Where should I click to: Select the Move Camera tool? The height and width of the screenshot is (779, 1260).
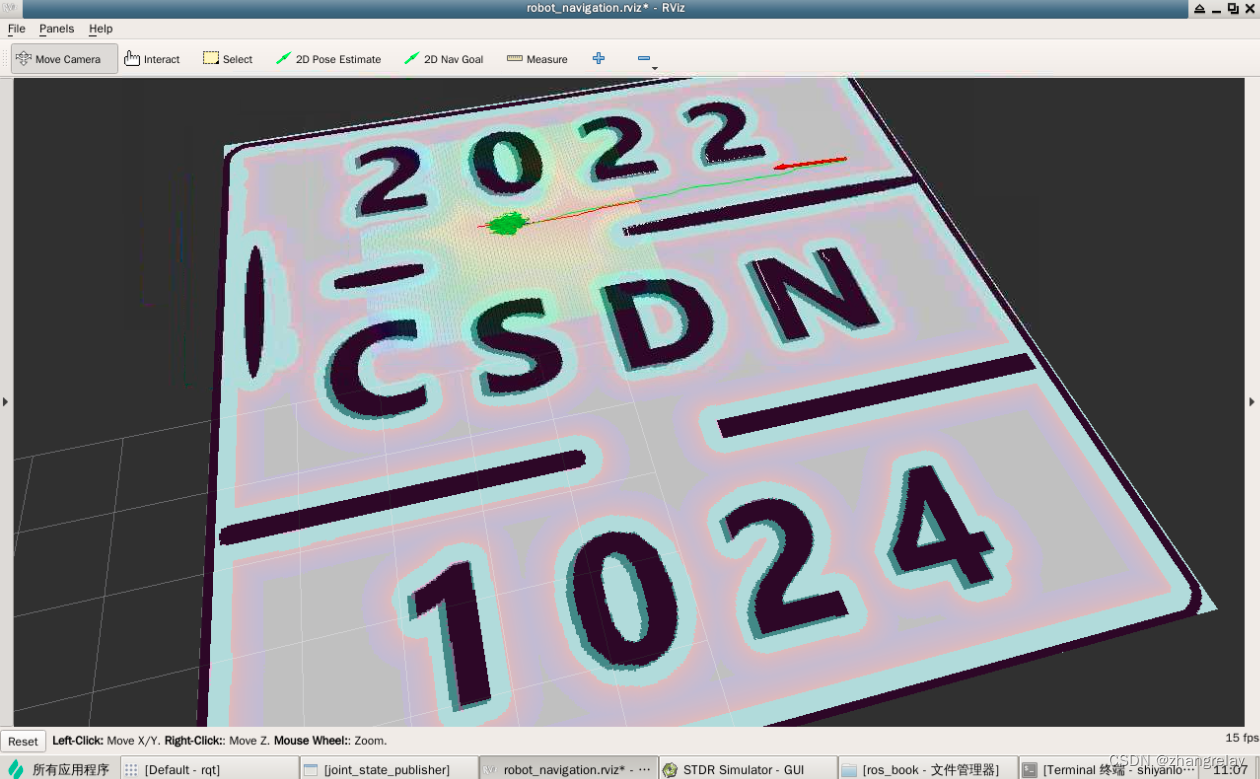coord(65,59)
